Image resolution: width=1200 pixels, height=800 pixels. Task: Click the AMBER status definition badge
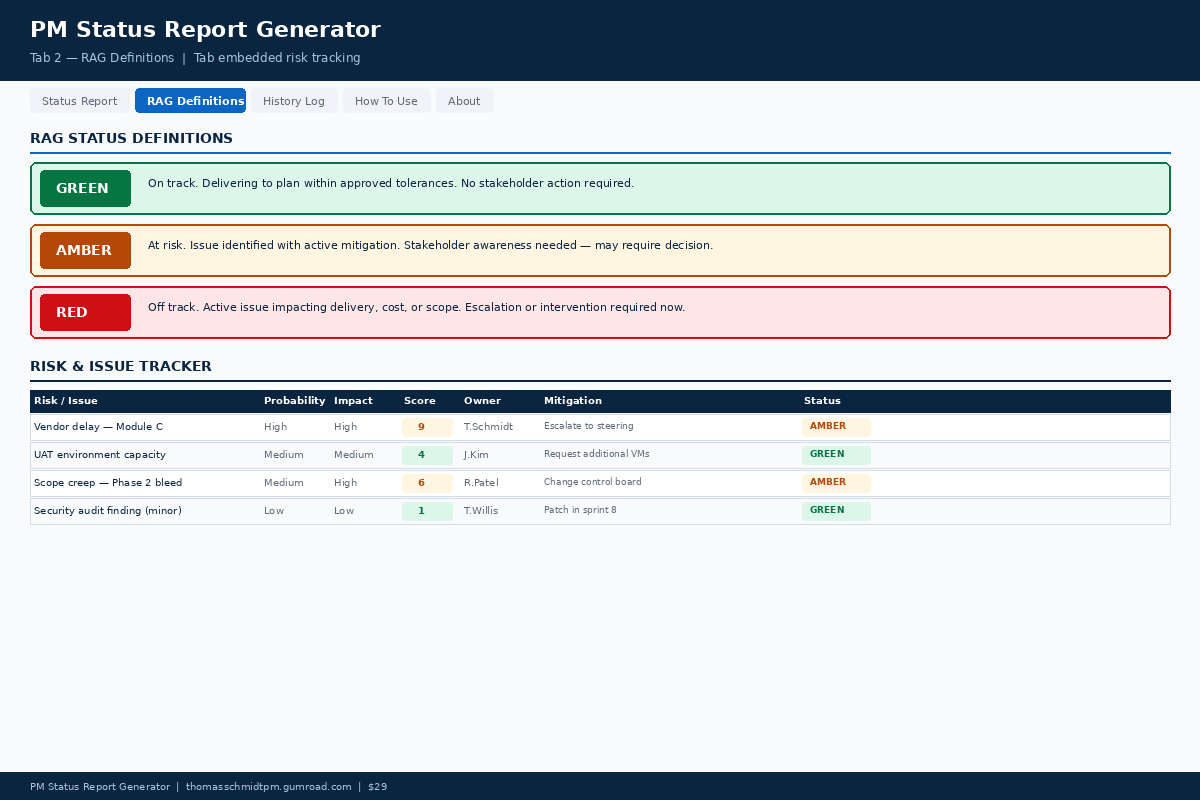click(x=85, y=251)
